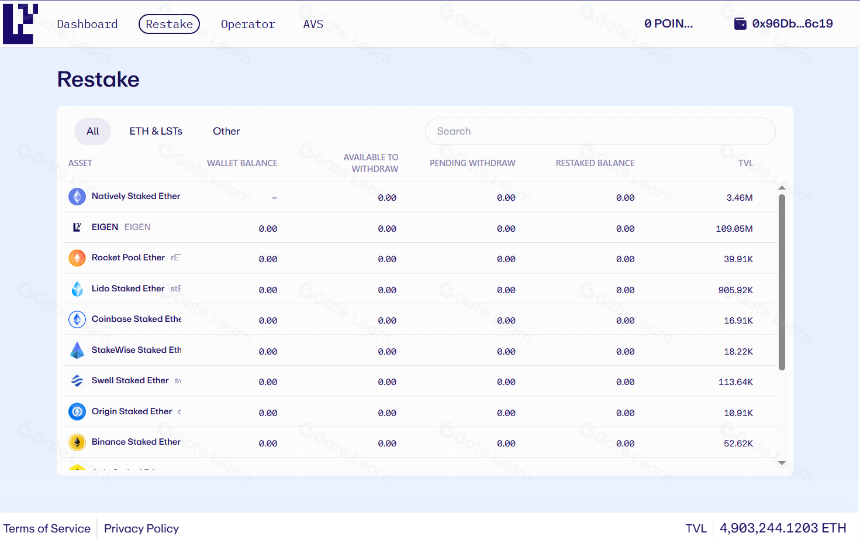860x543 pixels.
Task: Filter assets by ETH & LSTs tab
Action: [x=156, y=131]
